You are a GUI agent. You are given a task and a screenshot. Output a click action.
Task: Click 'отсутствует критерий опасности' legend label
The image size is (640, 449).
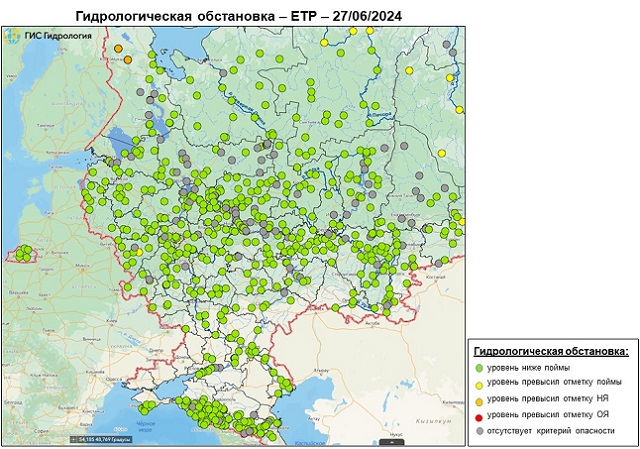(551, 429)
